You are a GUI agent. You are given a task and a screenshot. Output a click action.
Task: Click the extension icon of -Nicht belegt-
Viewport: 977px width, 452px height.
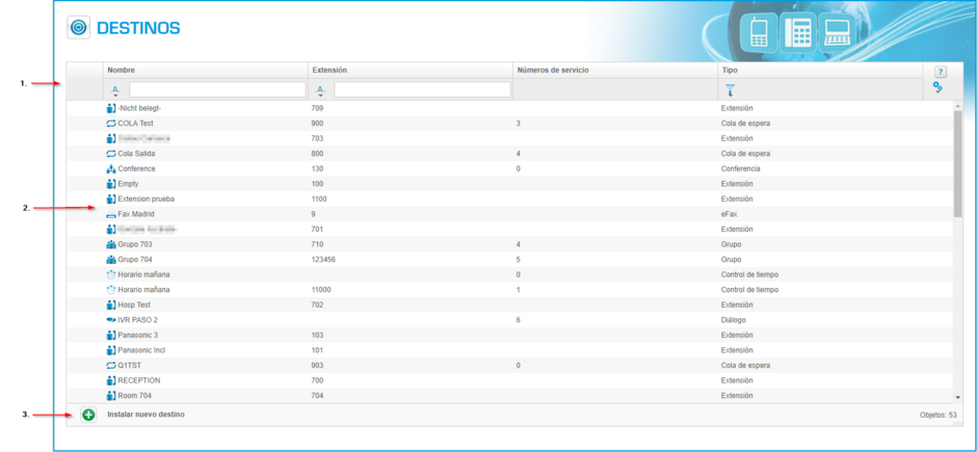[x=111, y=108]
